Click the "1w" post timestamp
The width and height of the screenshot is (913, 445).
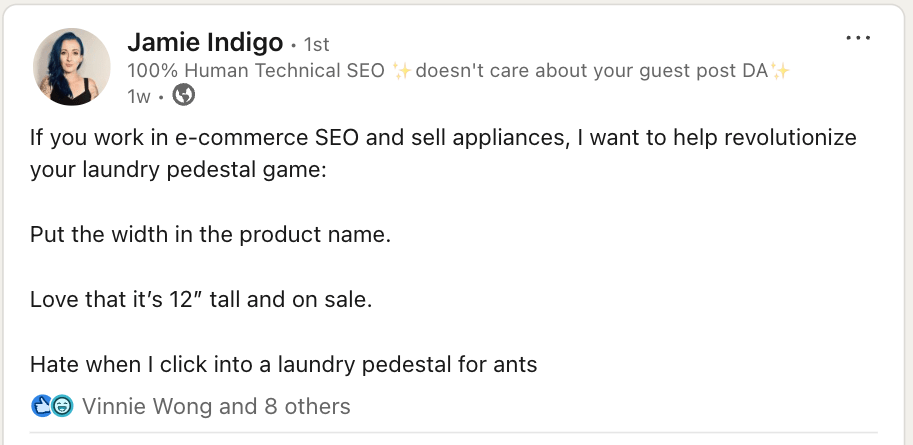140,96
